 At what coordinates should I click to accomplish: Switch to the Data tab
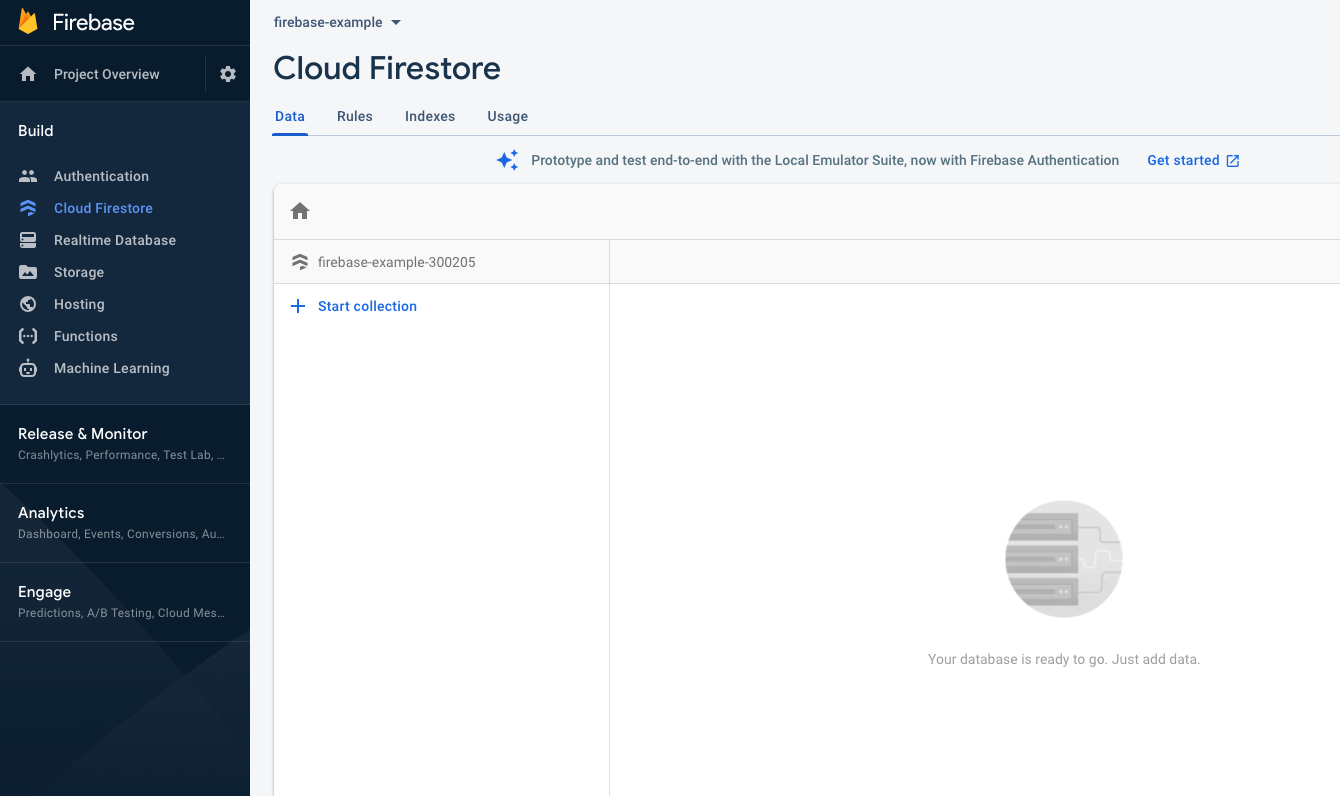coord(290,116)
